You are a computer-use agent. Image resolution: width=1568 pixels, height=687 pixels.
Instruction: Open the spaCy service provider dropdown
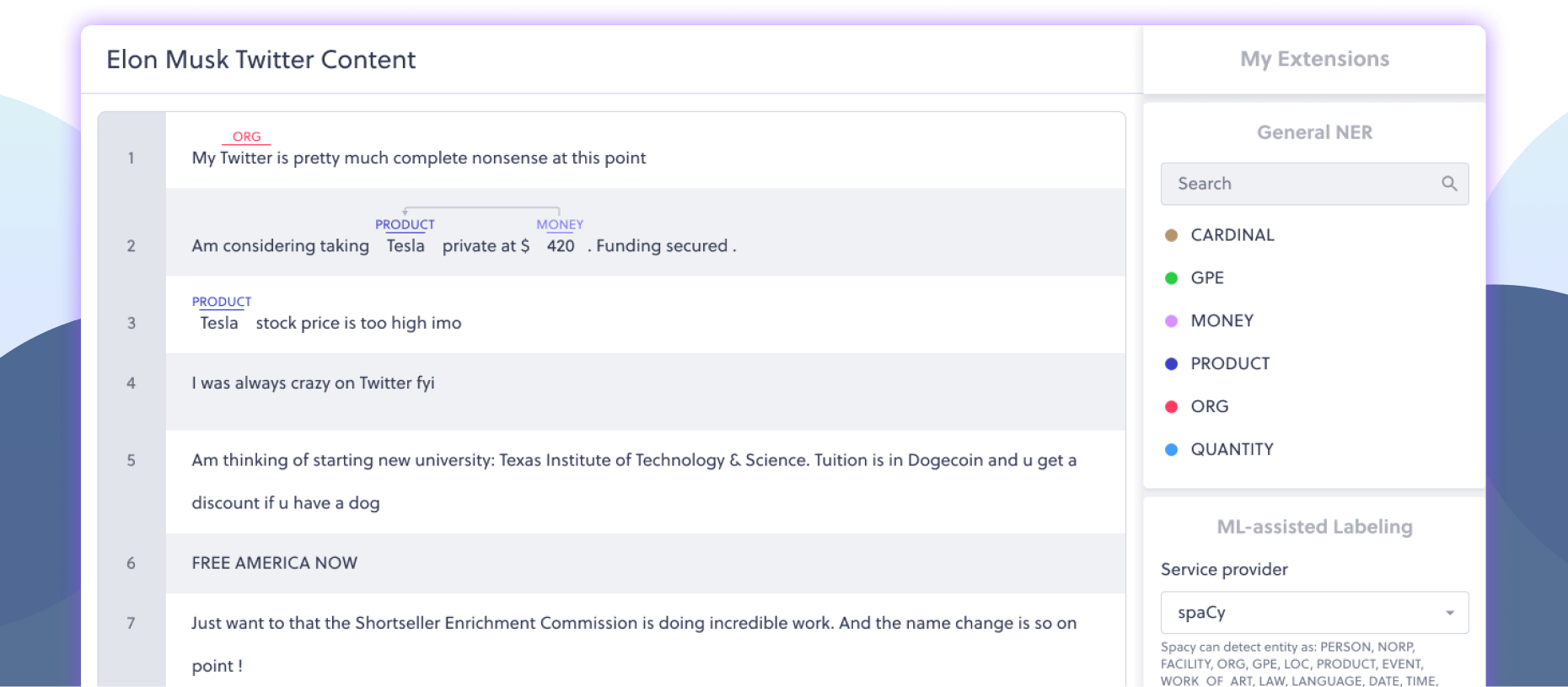pos(1314,613)
